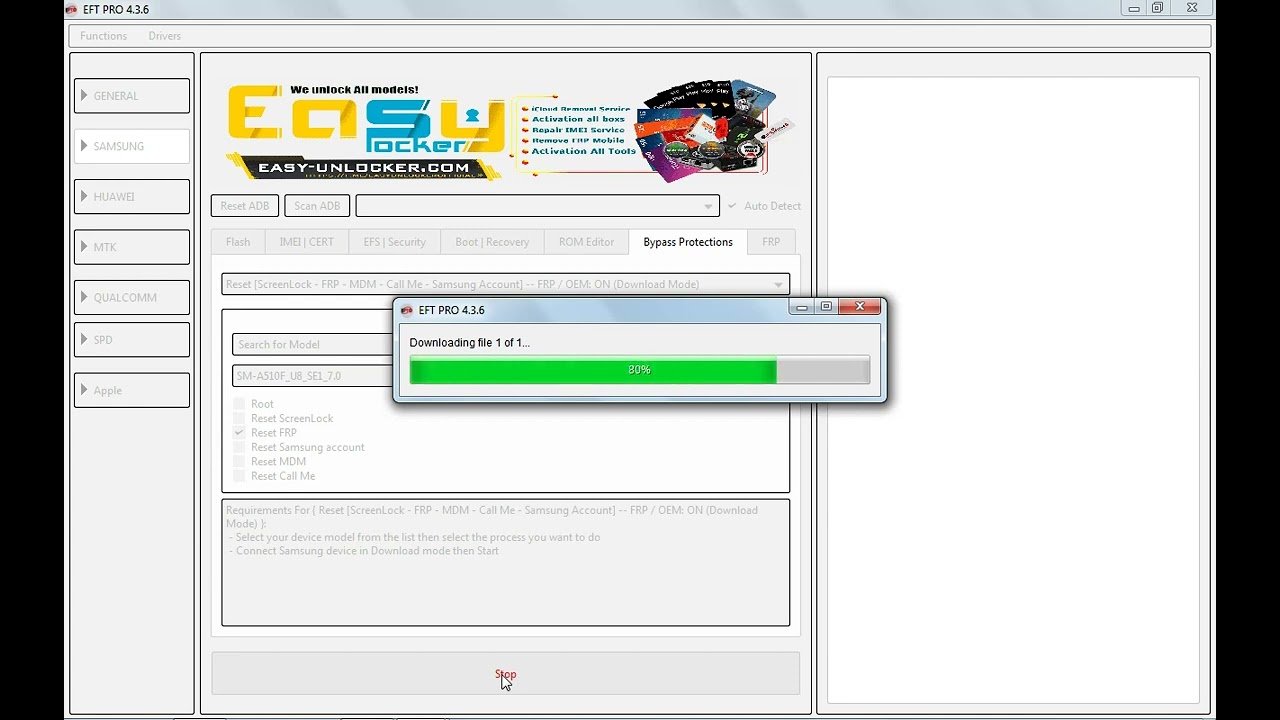Minimize the download dialog
1280x720 pixels.
801,308
